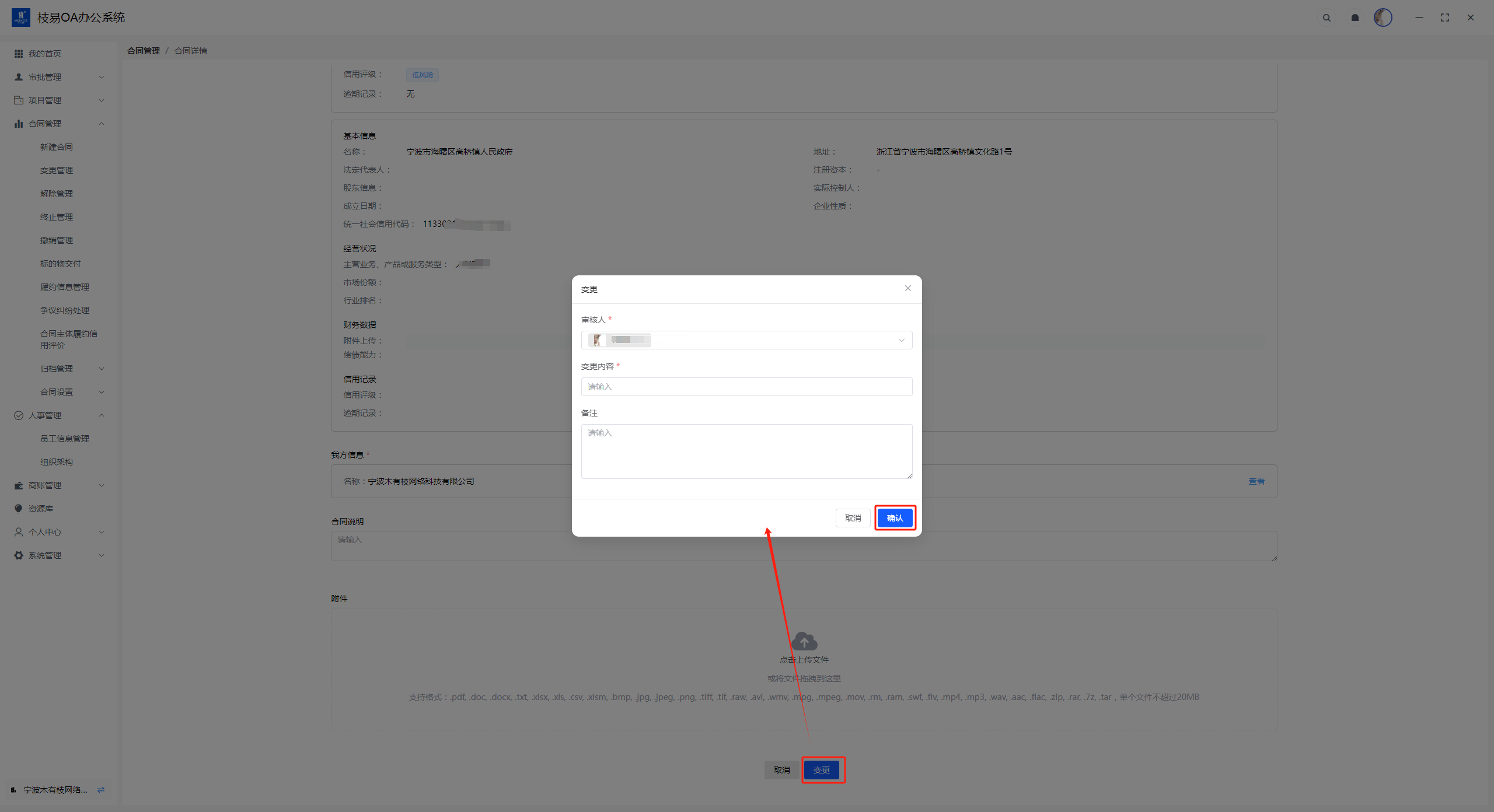Click 取消 in the dialog

click(853, 518)
